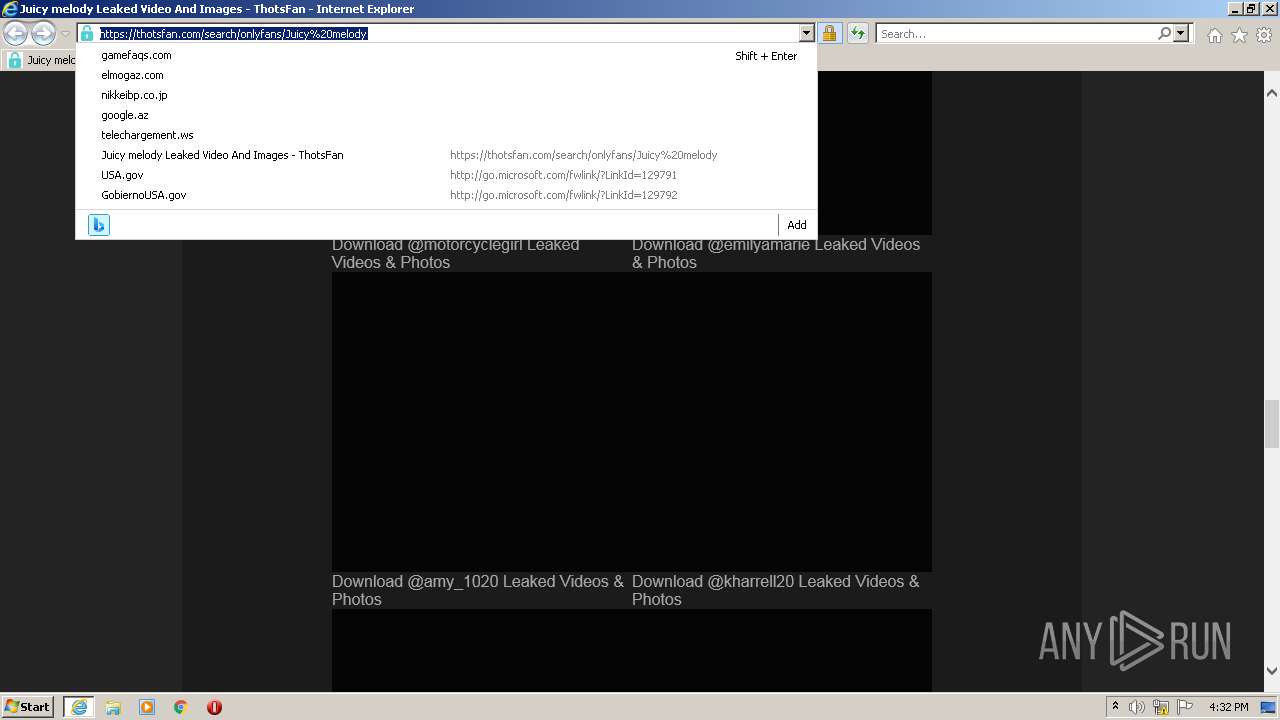Open Google Chrome taskbar icon
This screenshot has height=720, width=1280.
(x=181, y=707)
